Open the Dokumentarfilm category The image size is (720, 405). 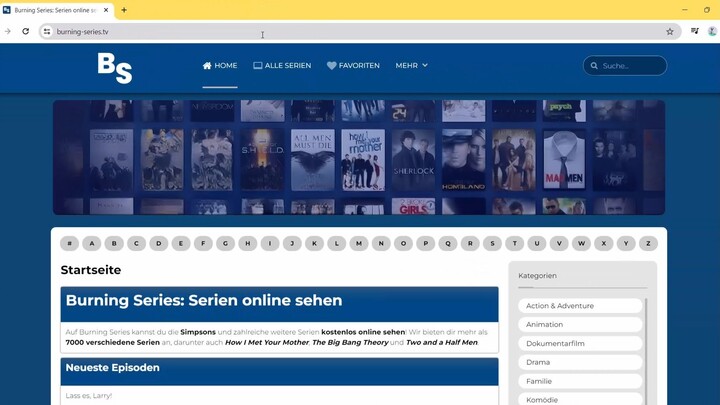click(x=580, y=343)
